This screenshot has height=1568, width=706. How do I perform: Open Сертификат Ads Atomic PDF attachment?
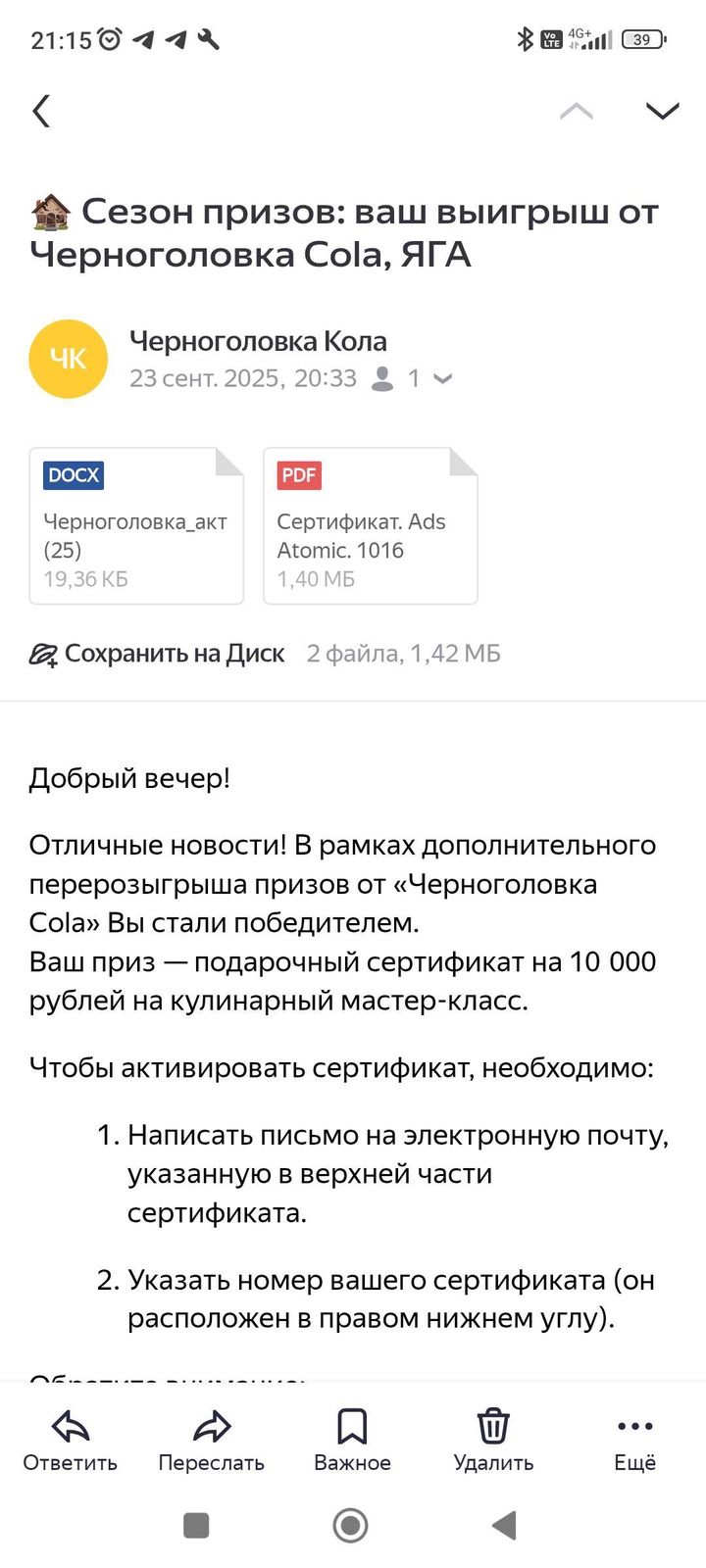coord(370,526)
